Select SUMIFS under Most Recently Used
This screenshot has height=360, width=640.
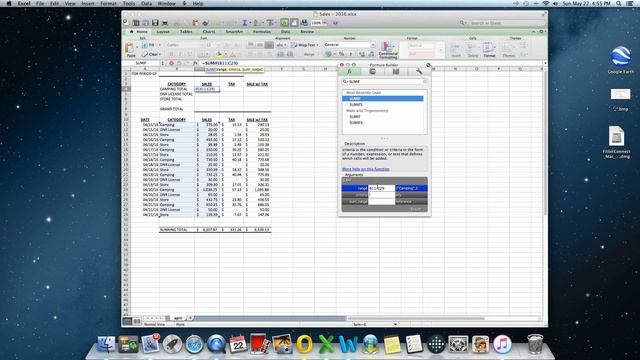coord(382,104)
